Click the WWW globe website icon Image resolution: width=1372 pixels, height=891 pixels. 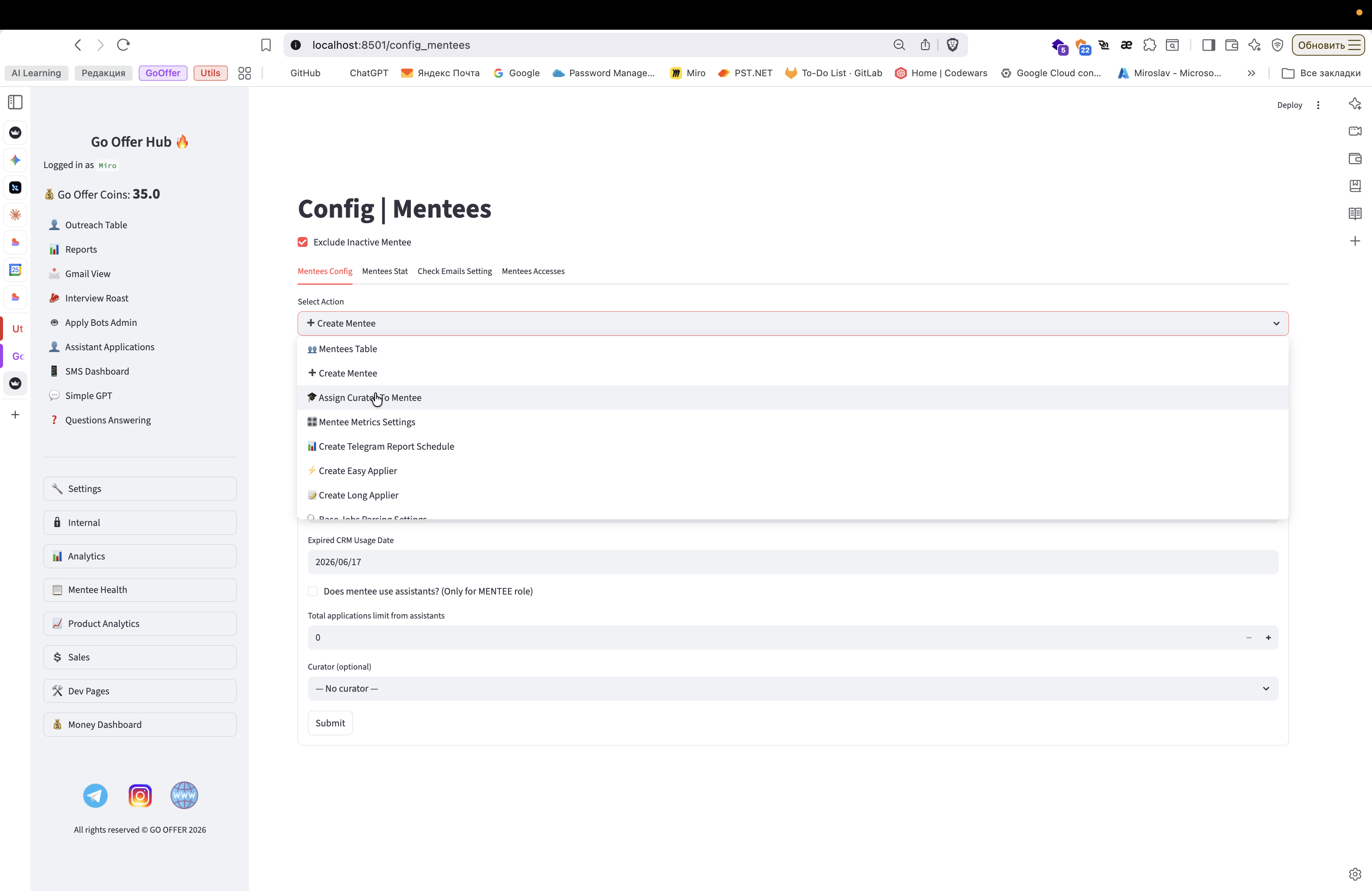[184, 795]
